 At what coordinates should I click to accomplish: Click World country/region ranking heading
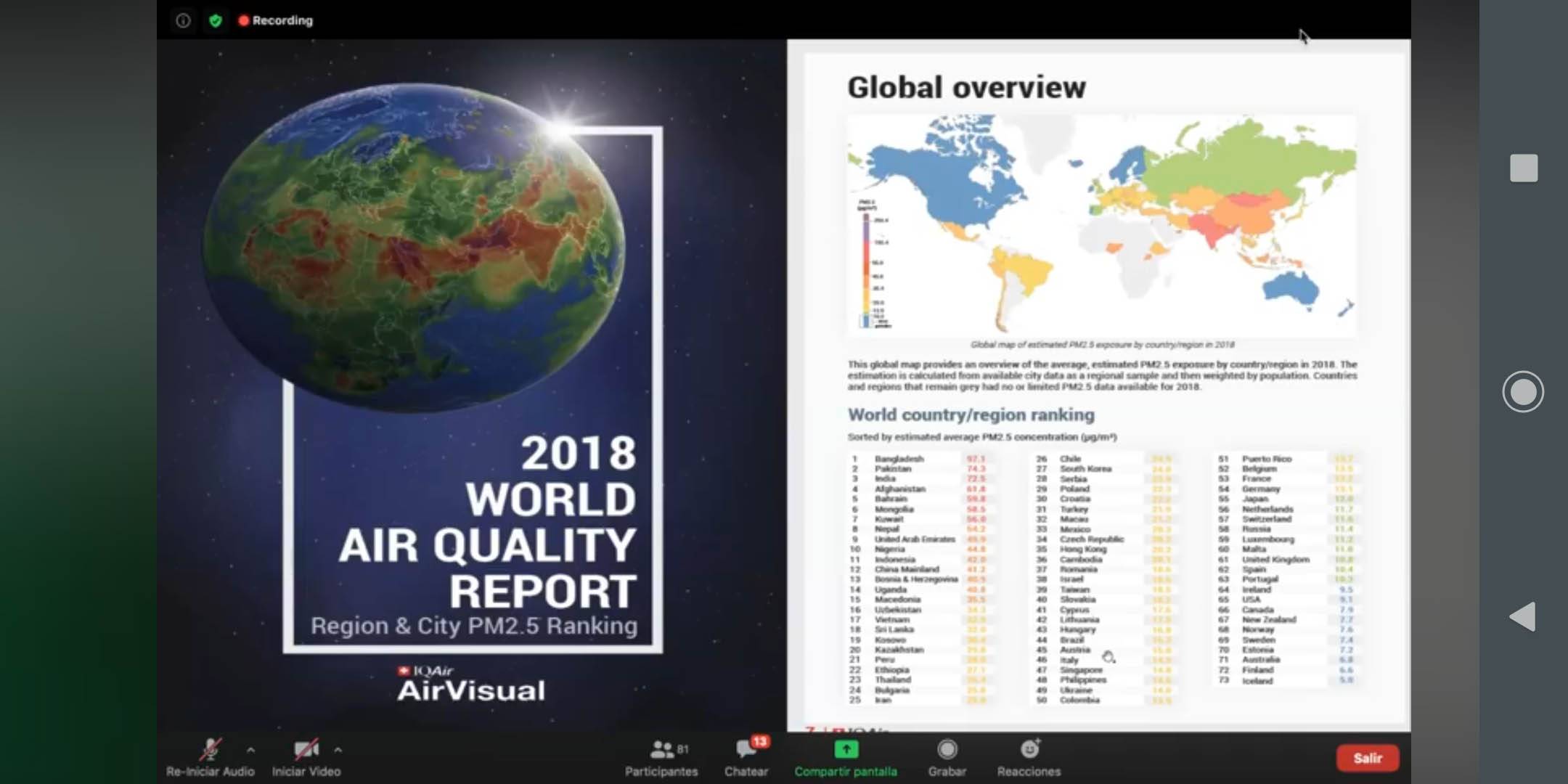click(971, 415)
